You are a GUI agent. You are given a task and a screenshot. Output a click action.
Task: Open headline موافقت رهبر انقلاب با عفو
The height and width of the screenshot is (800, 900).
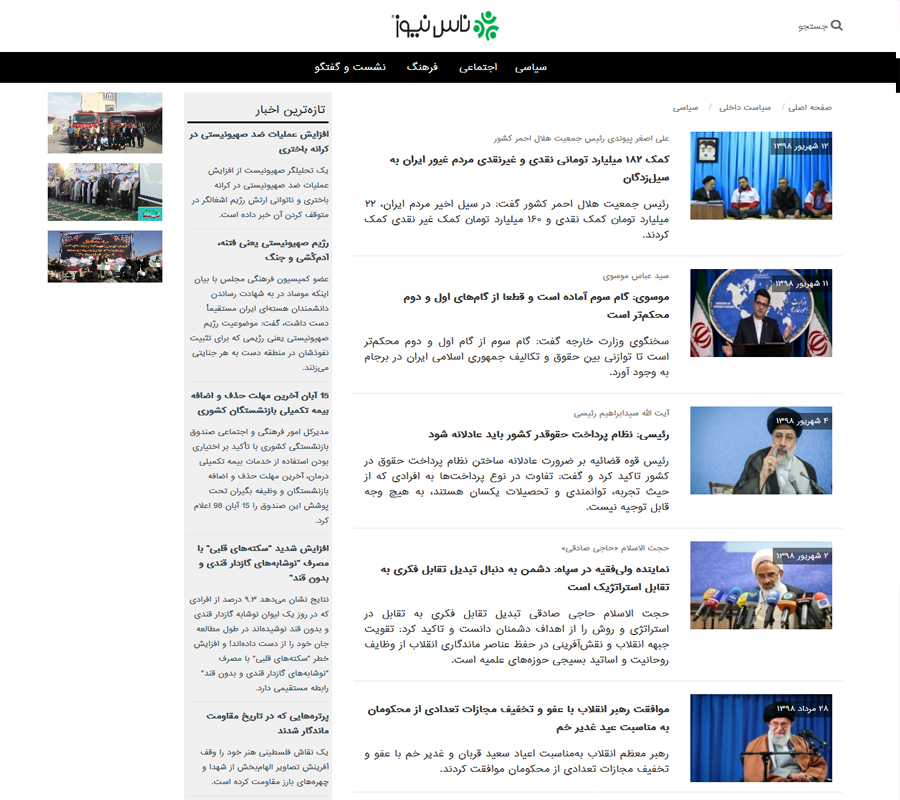(518, 718)
